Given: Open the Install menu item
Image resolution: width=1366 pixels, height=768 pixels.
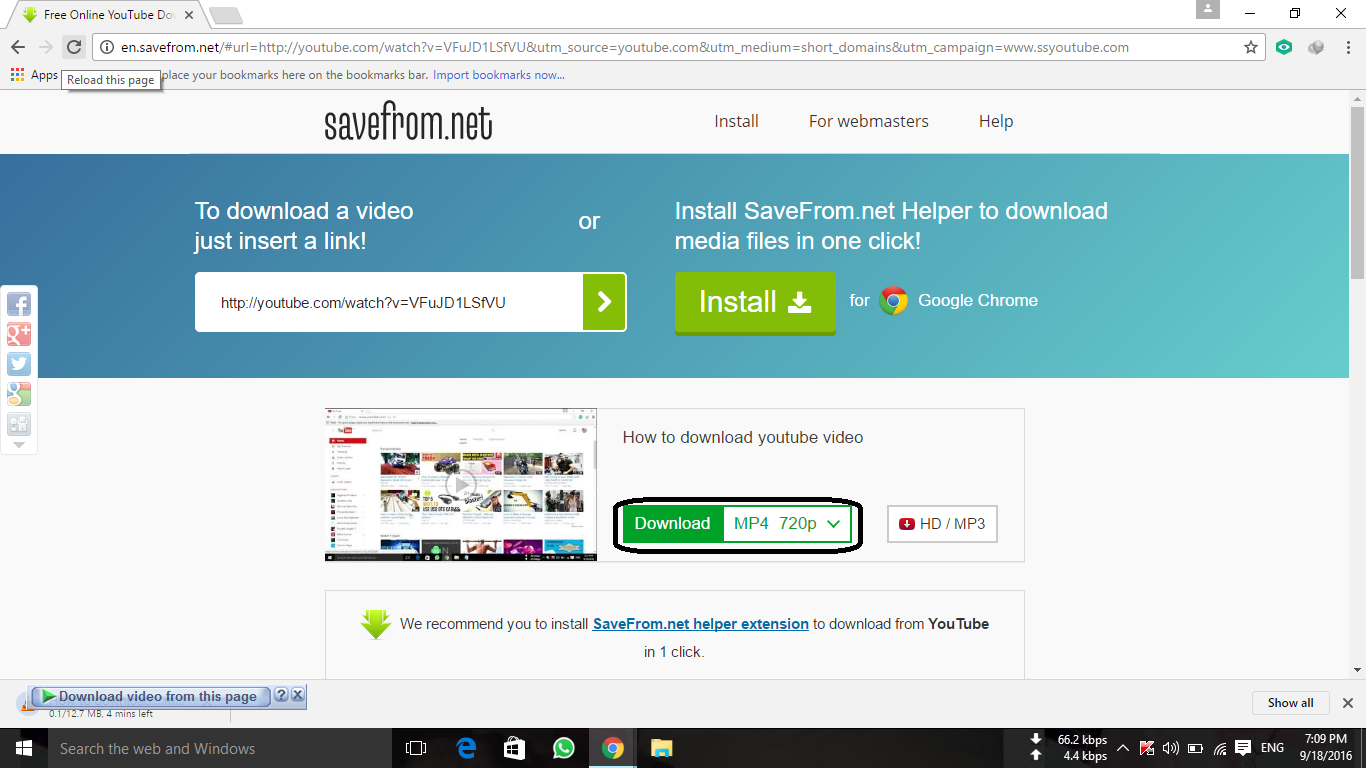Looking at the screenshot, I should point(736,121).
